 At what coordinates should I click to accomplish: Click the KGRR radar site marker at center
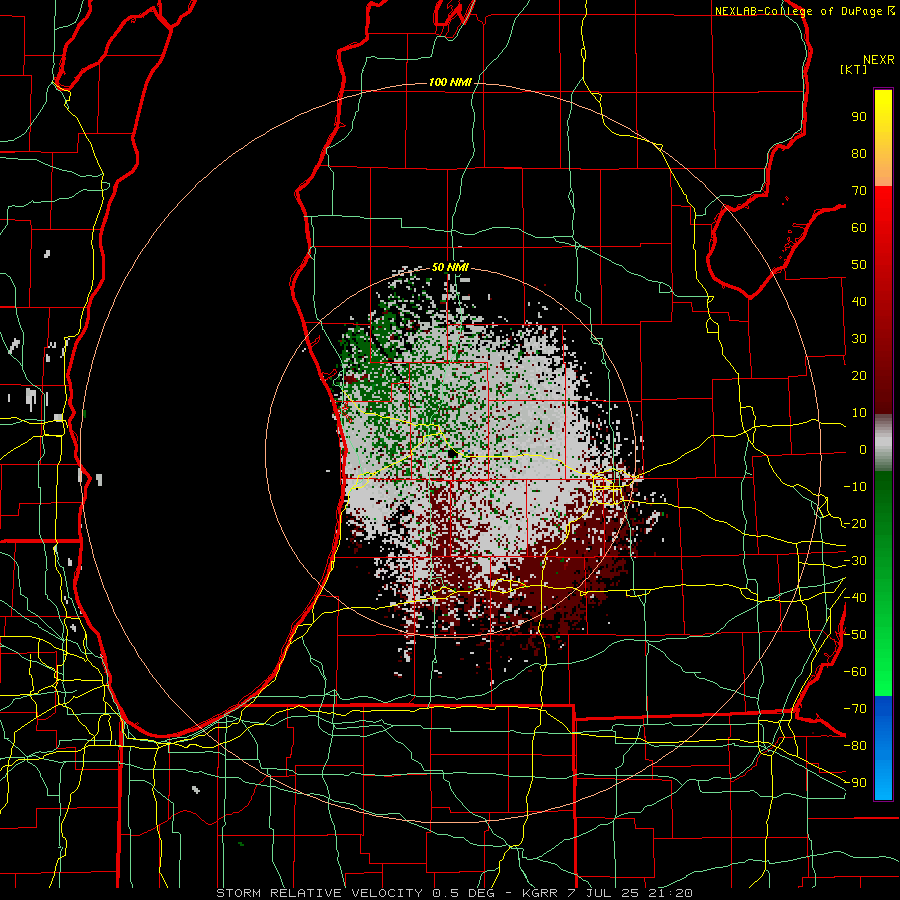(x=452, y=453)
